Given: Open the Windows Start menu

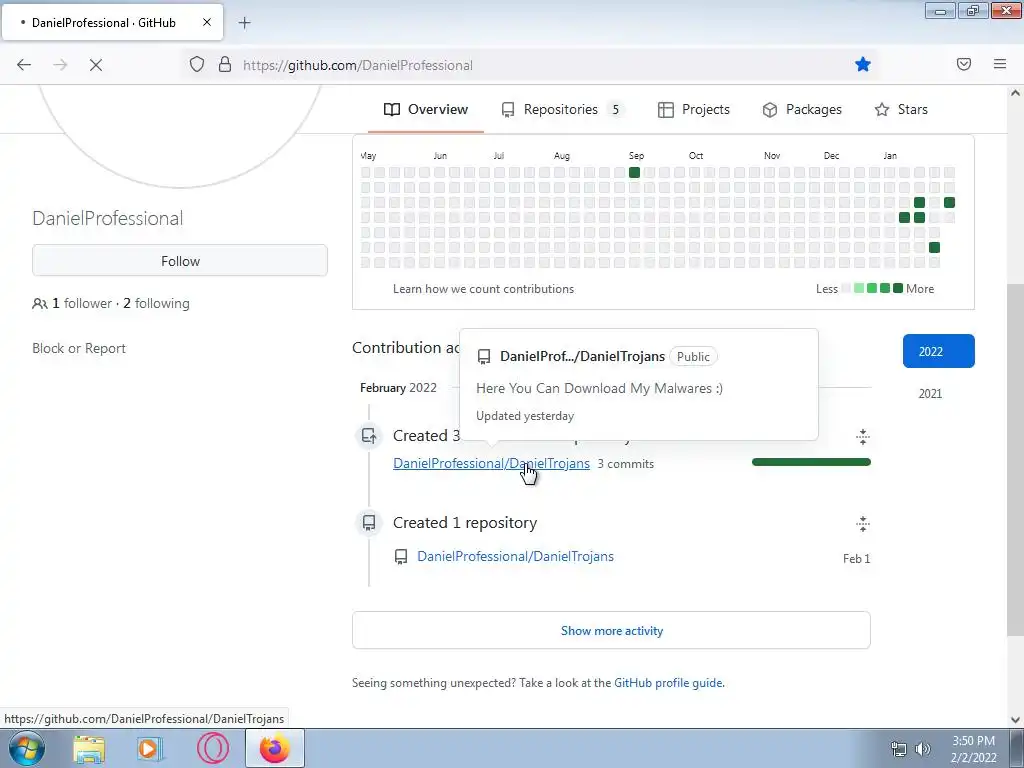Looking at the screenshot, I should [x=26, y=748].
